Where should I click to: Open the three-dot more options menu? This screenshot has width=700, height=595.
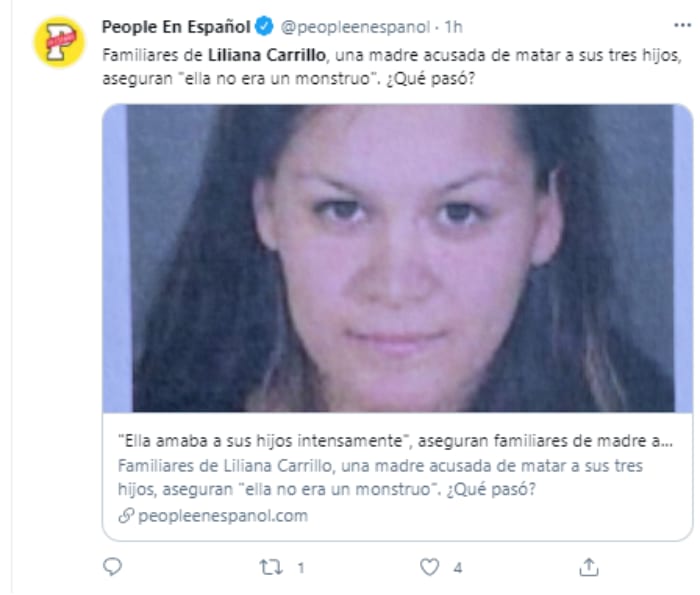(x=682, y=26)
